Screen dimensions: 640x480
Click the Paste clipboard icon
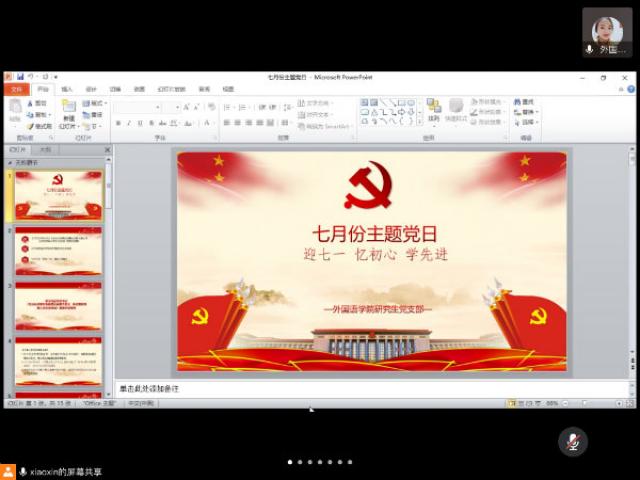click(x=15, y=108)
